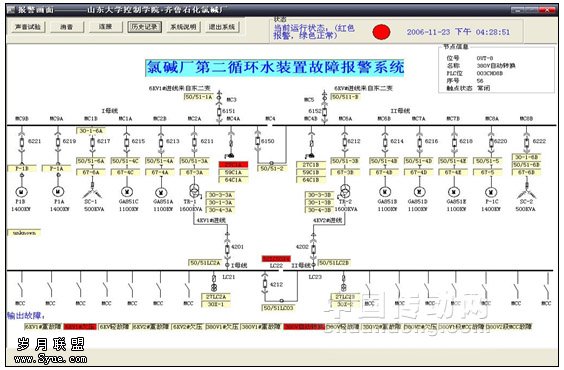
Task: Click the 6150 bus tie breaker symbol
Action: 258,141
